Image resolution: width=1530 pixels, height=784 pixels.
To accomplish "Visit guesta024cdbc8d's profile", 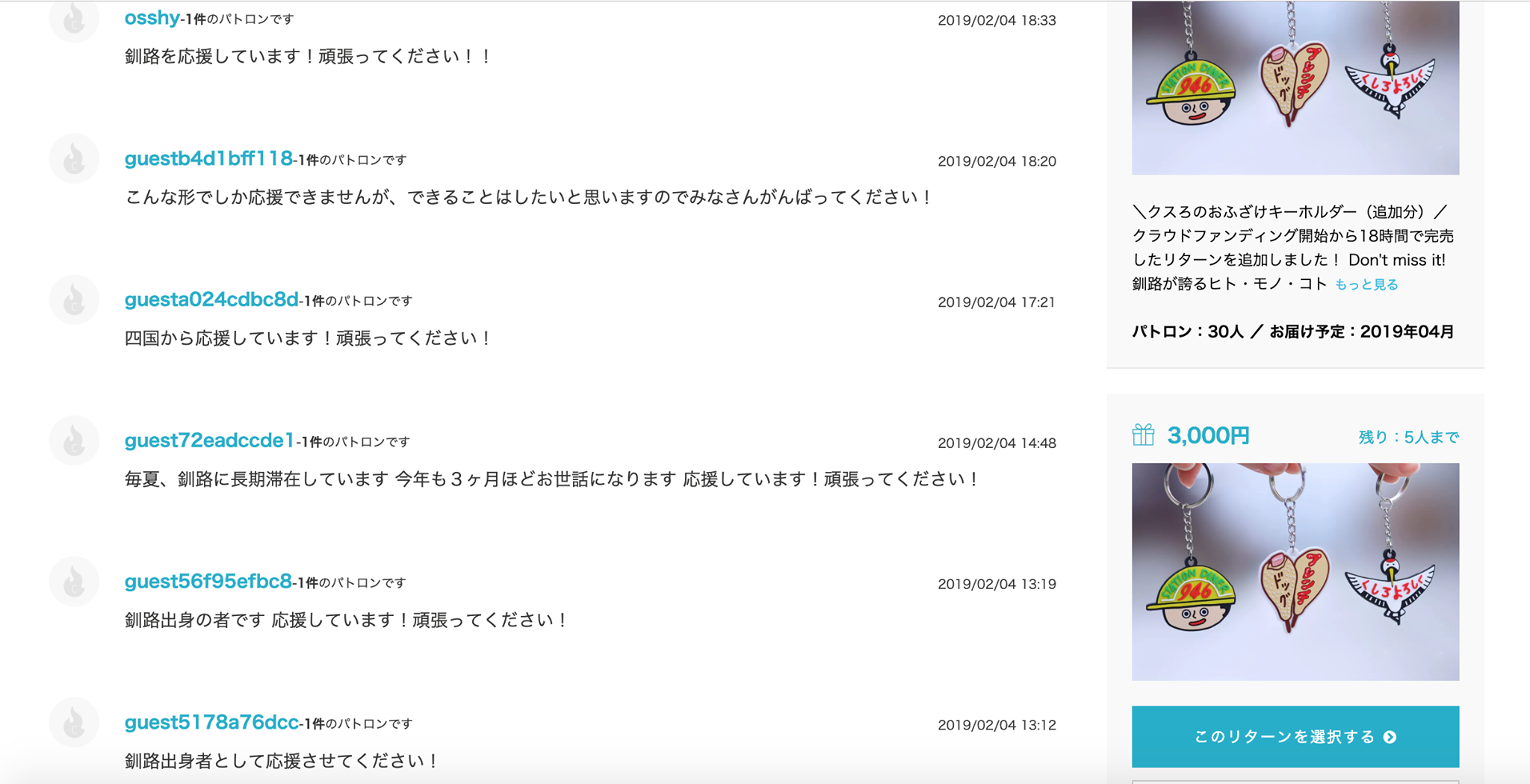I will (211, 299).
